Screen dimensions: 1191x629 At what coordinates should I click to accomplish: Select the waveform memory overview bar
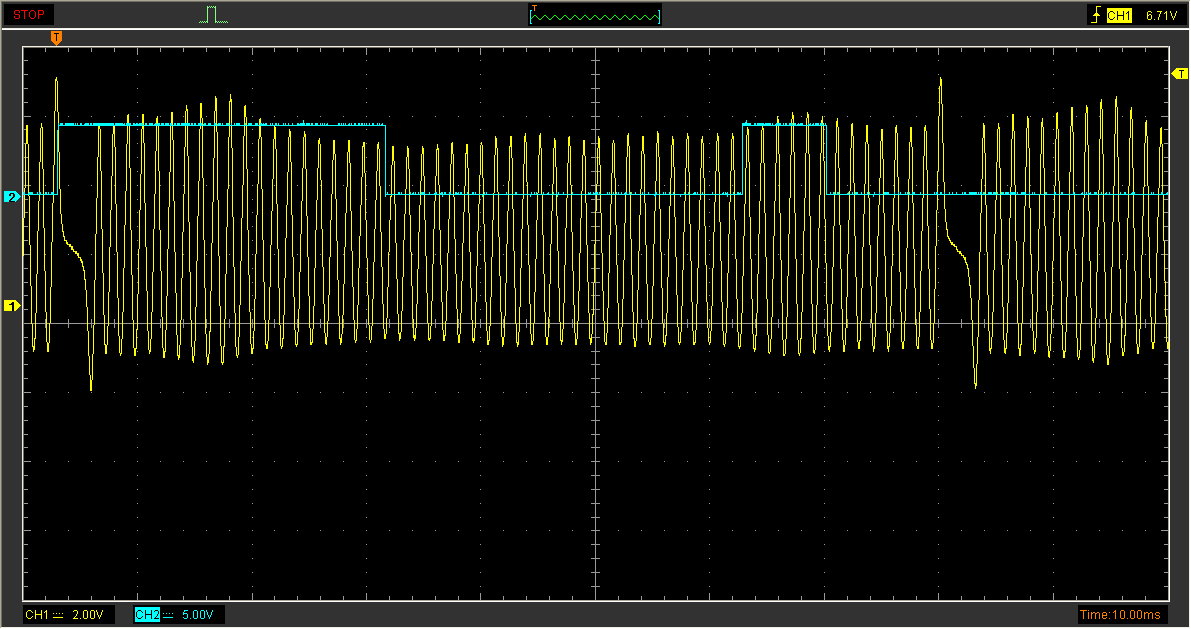(x=595, y=15)
